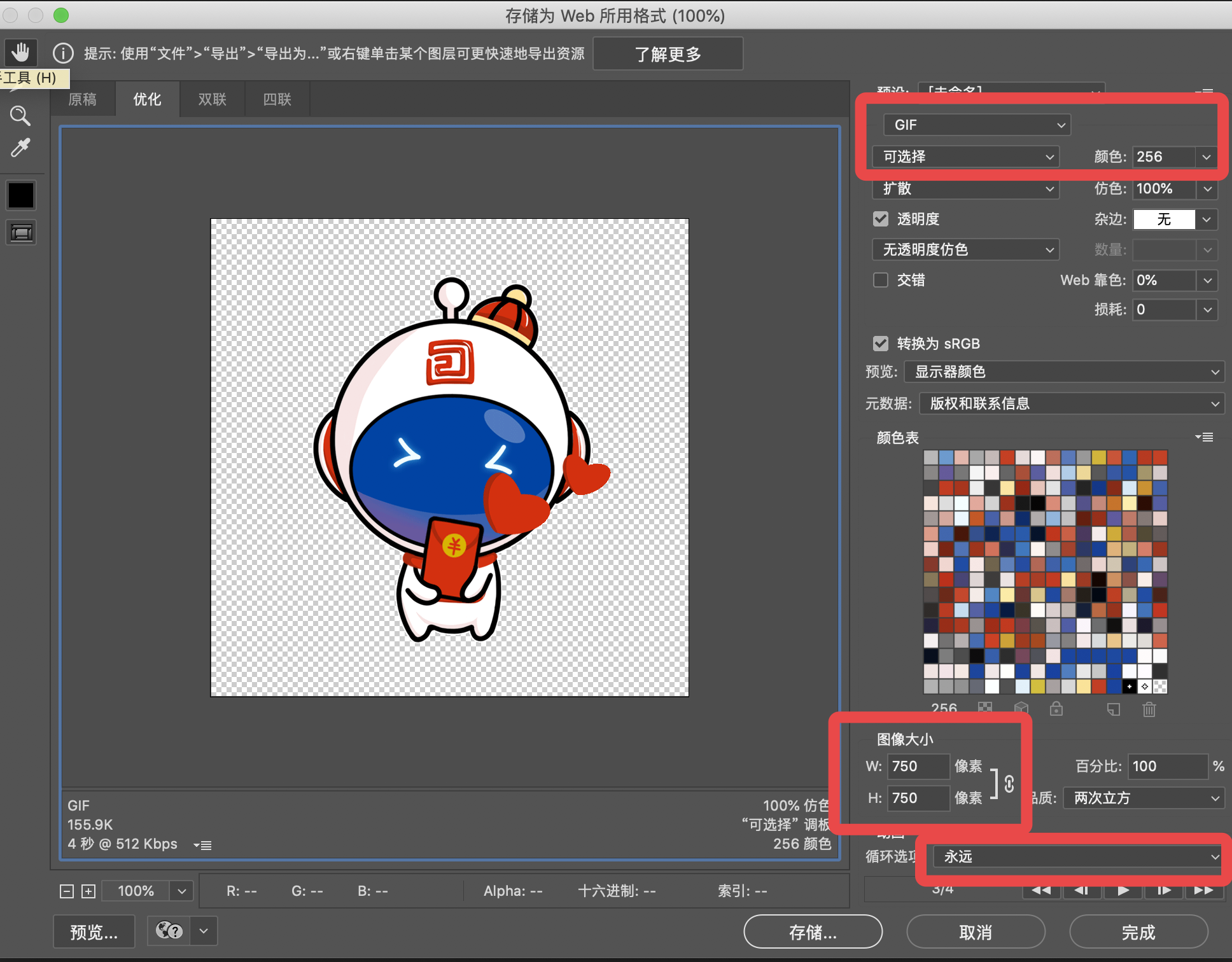Select the Zoom tool

(x=20, y=116)
